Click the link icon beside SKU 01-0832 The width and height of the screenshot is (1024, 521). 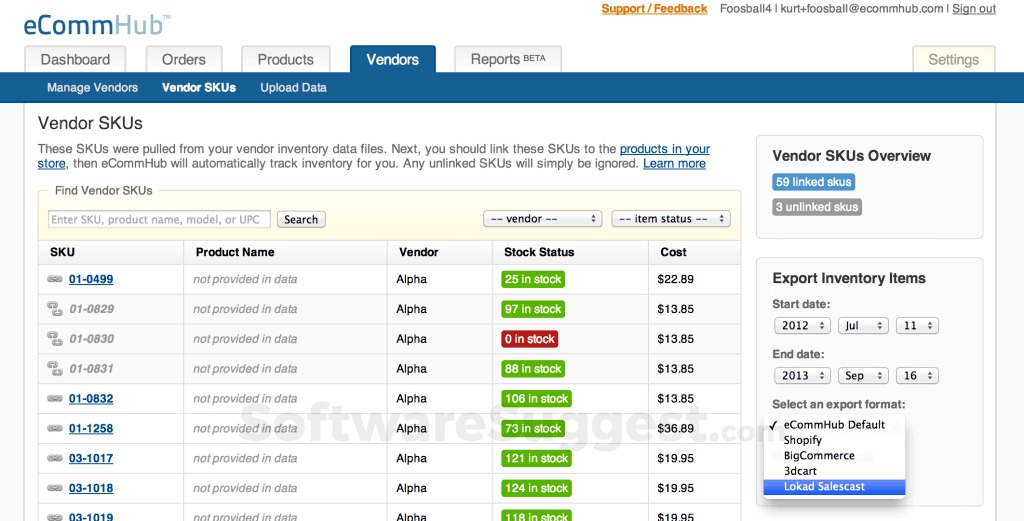(55, 399)
